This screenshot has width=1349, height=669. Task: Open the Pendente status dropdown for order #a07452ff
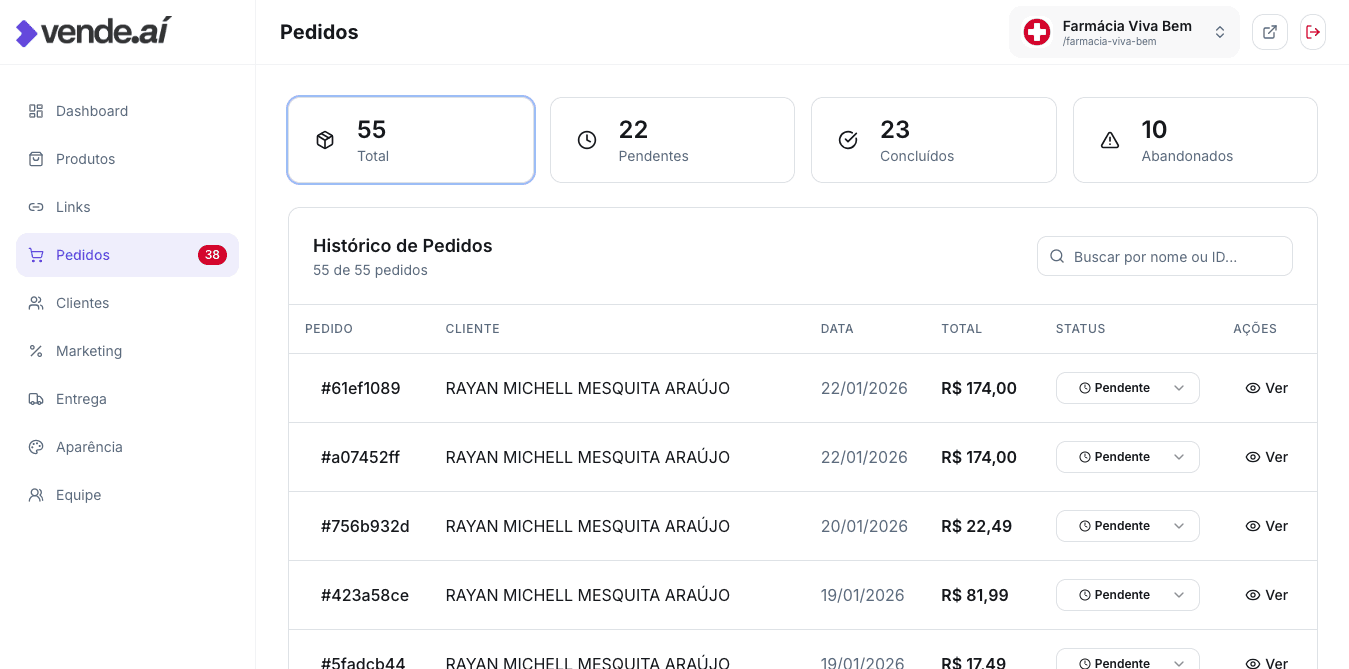(1127, 457)
